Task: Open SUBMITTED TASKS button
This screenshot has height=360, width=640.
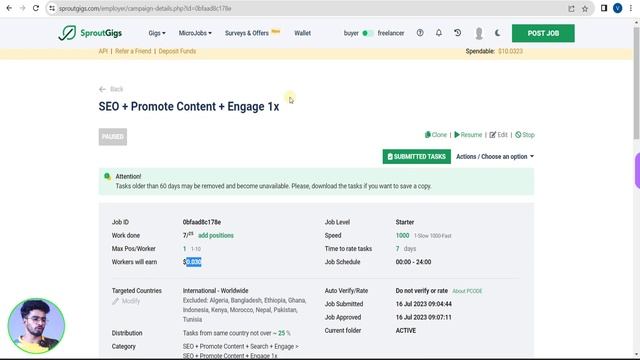Action: tap(417, 157)
